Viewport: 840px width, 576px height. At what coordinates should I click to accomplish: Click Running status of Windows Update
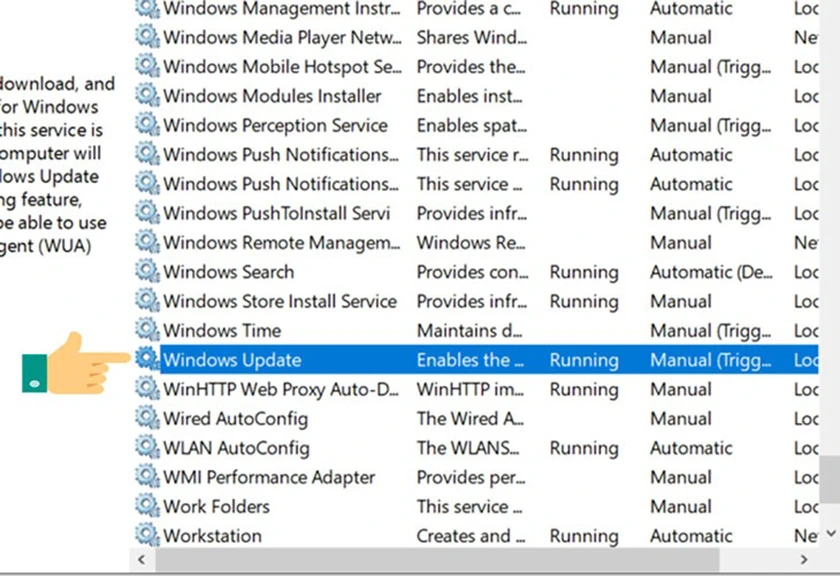coord(584,360)
